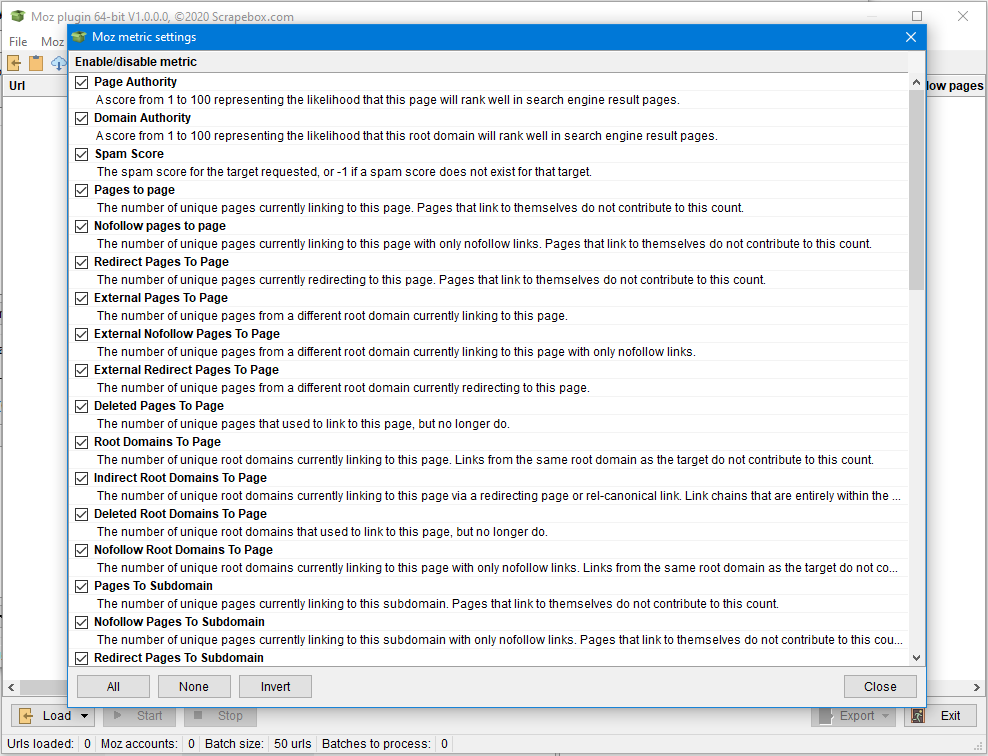This screenshot has height=756, width=988.
Task: Expand the Load button dropdown arrow
Action: 85,716
